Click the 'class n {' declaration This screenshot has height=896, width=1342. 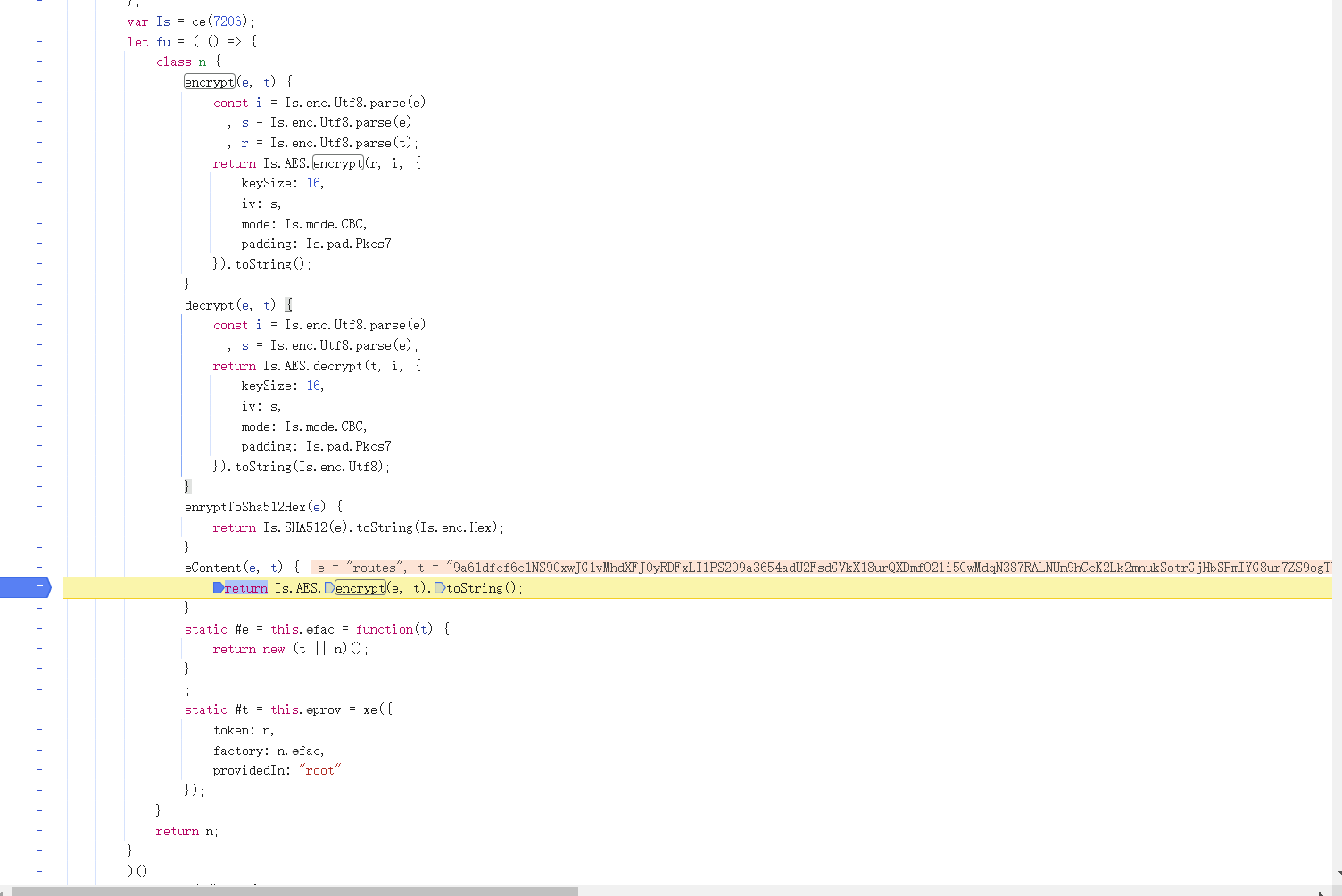click(x=188, y=62)
